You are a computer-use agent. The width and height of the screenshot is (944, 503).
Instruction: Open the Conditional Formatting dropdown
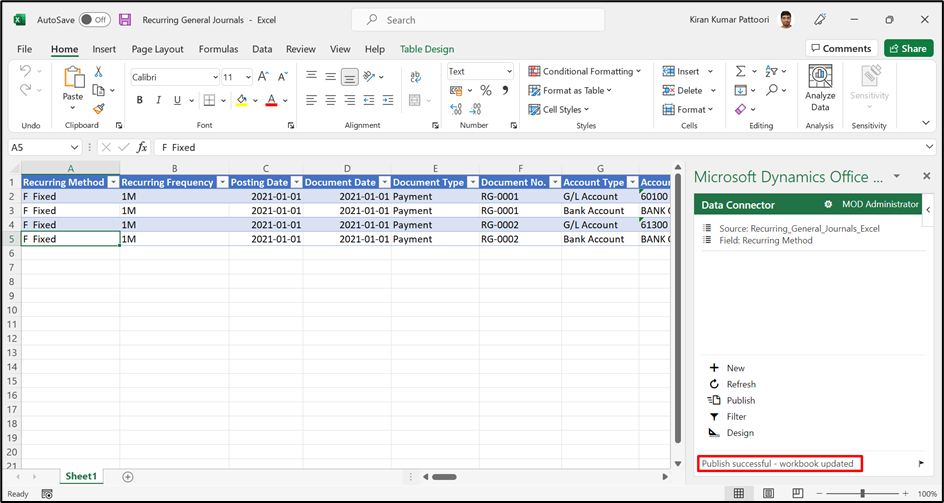(585, 72)
